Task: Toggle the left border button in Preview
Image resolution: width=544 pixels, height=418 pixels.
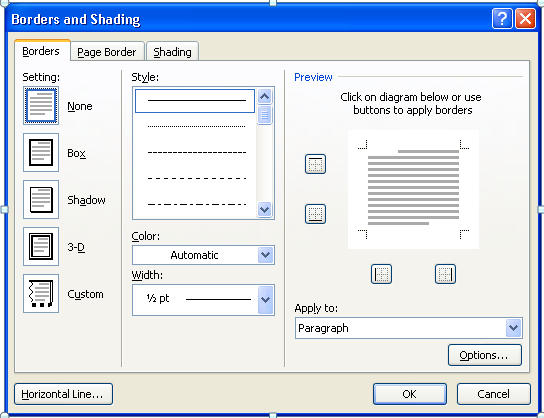Action: point(381,274)
